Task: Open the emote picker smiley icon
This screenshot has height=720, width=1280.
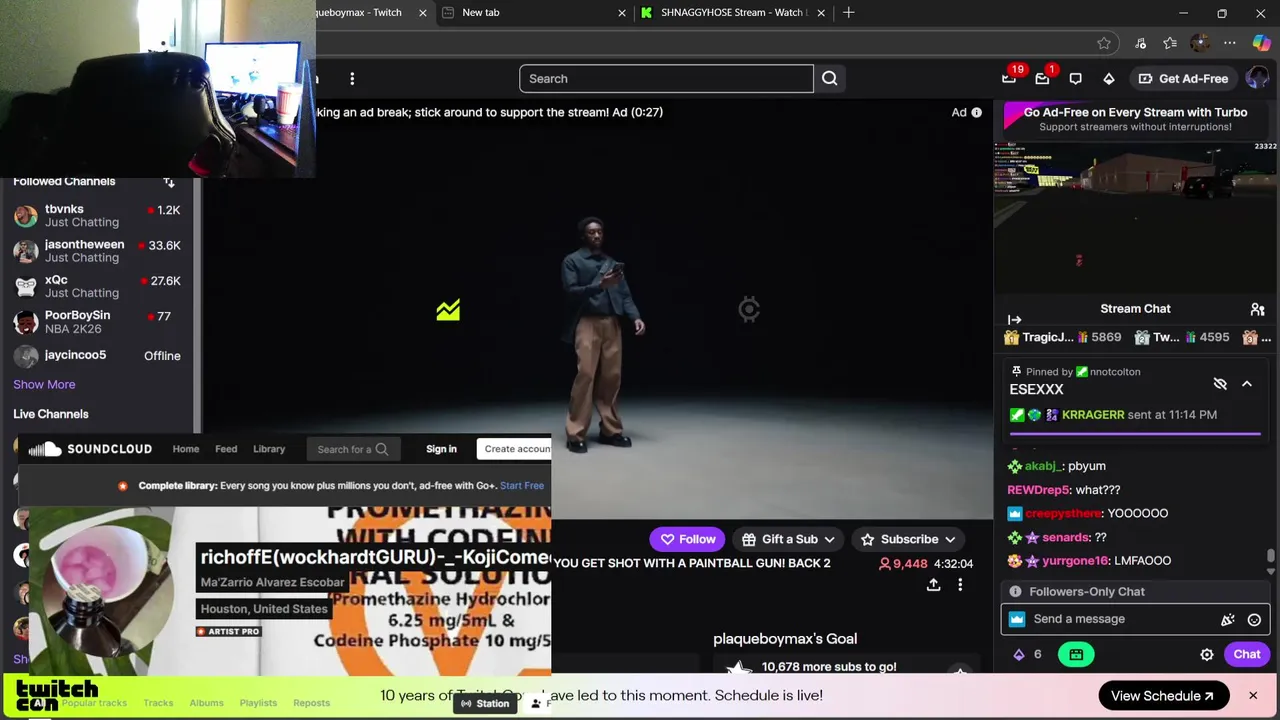Action: (x=1254, y=619)
